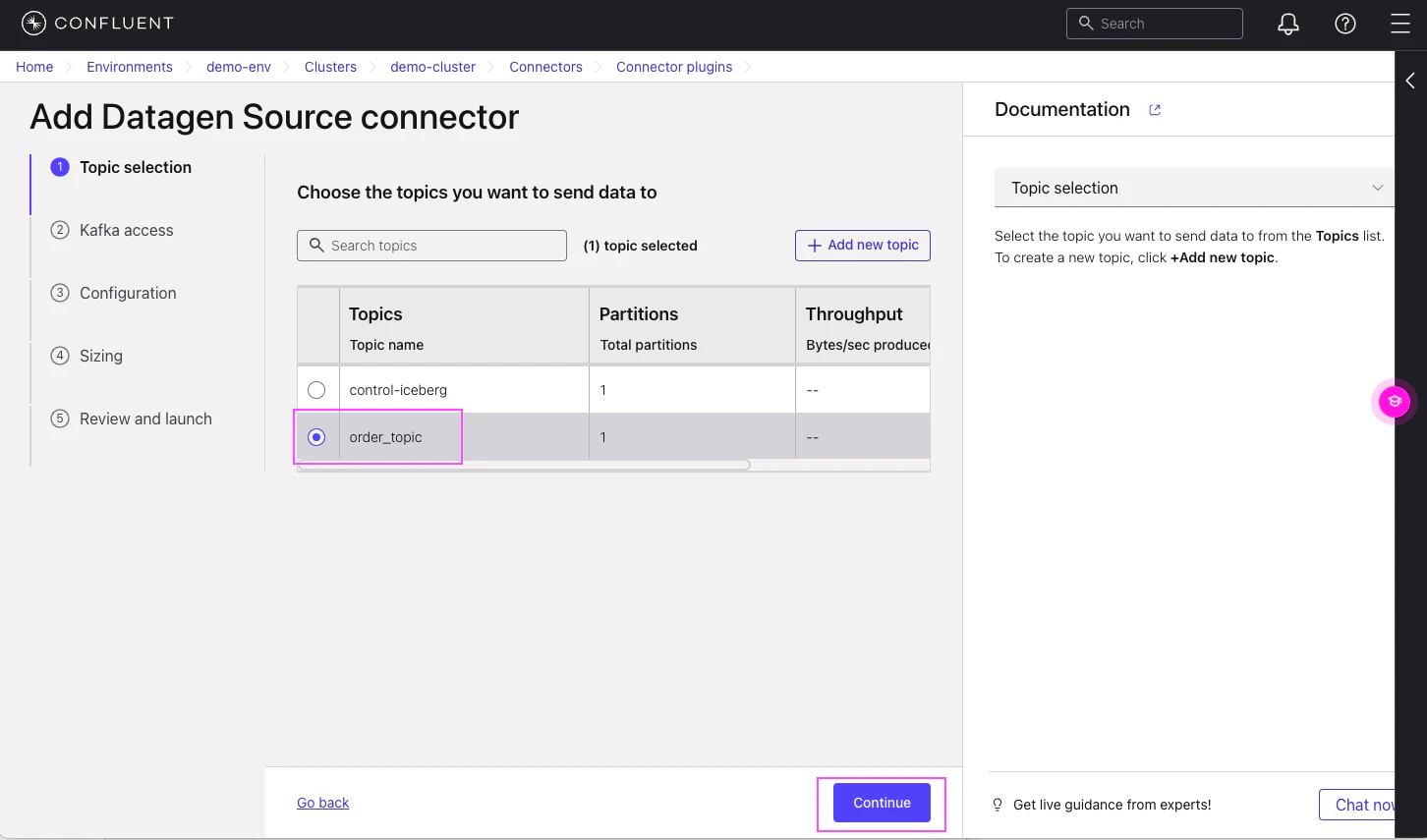Go to Review and launch step
This screenshot has width=1427, height=840.
[145, 419]
